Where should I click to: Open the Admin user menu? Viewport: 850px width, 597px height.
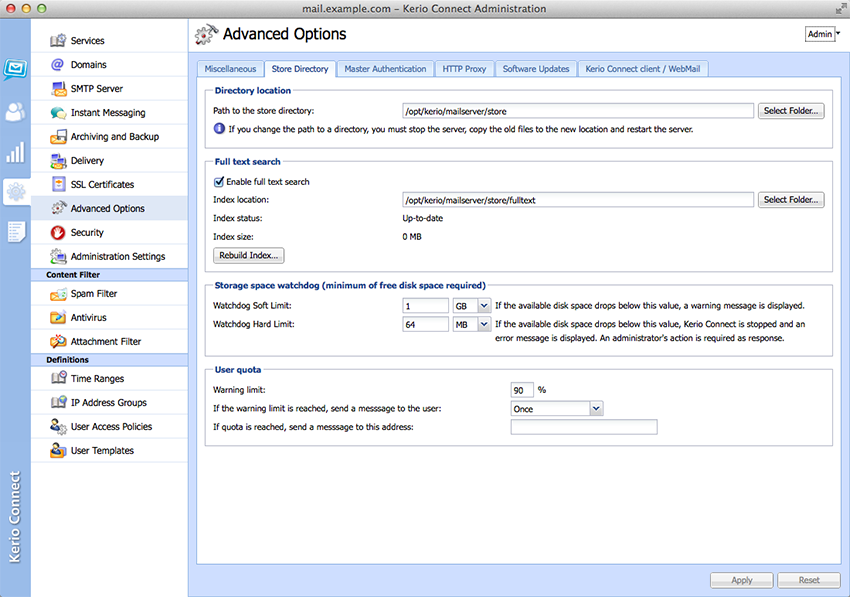click(x=822, y=34)
